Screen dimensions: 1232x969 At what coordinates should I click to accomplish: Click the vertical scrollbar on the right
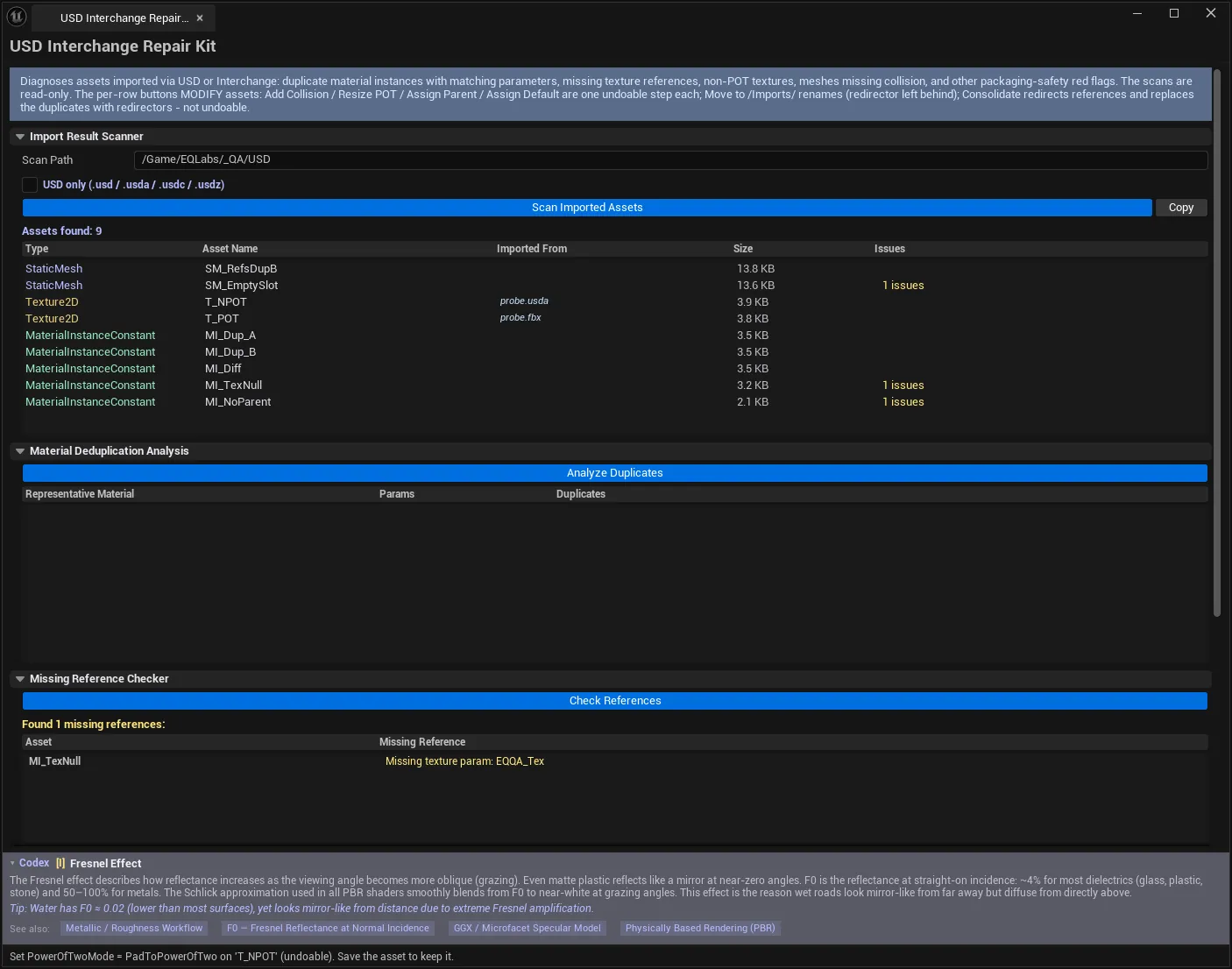(x=1217, y=343)
